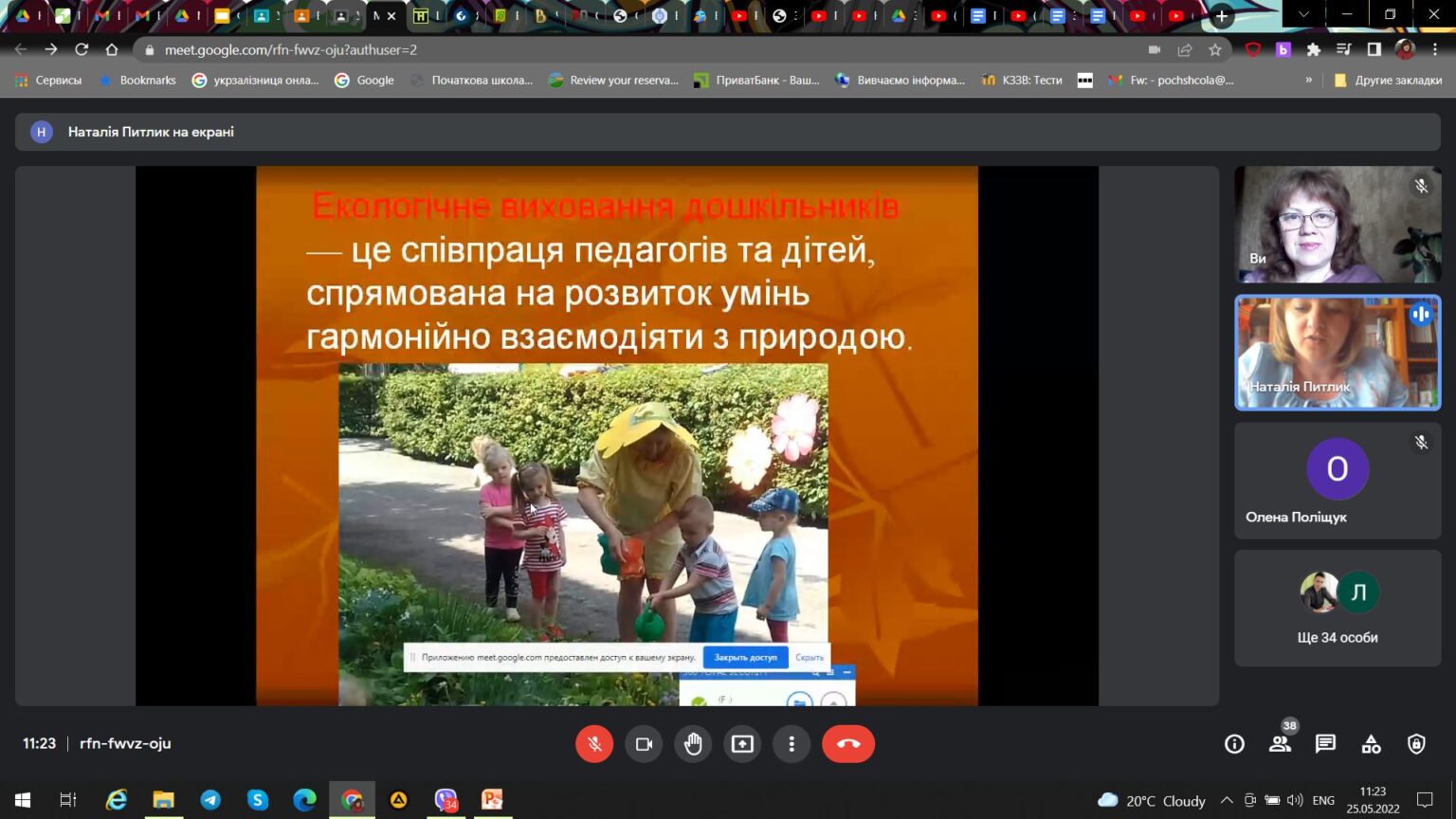Viewport: 1456px width, 819px height.
Task: Open the three-dot More options menu
Action: tap(792, 744)
